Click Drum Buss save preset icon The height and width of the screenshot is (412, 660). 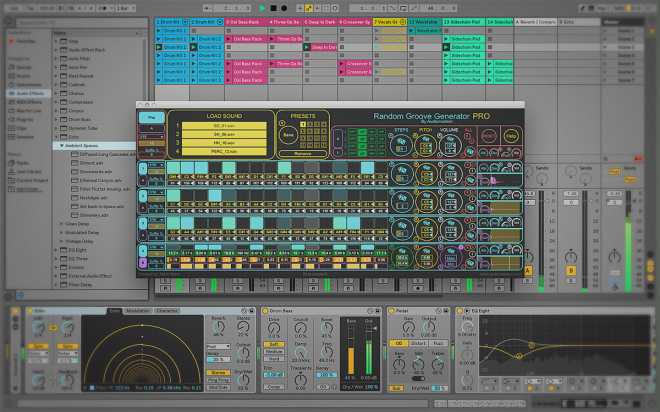tap(378, 311)
